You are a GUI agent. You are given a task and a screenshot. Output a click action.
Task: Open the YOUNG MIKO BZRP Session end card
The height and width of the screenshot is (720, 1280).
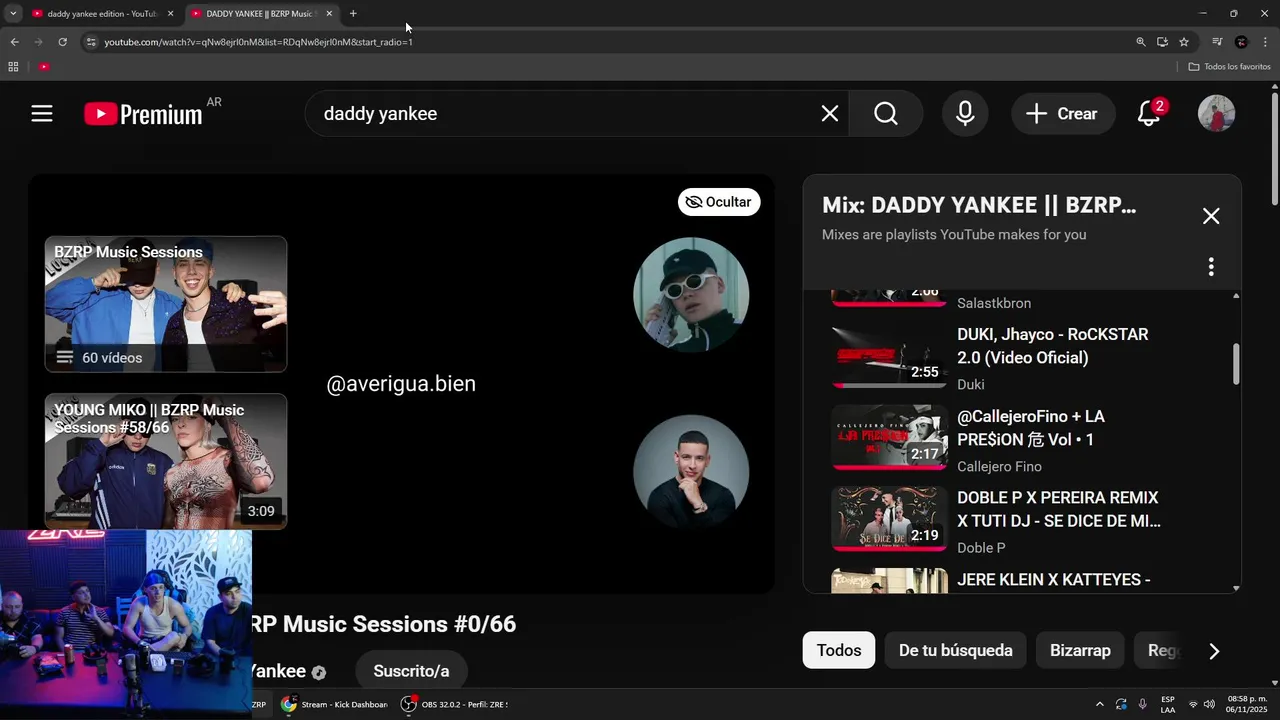pyautogui.click(x=166, y=461)
